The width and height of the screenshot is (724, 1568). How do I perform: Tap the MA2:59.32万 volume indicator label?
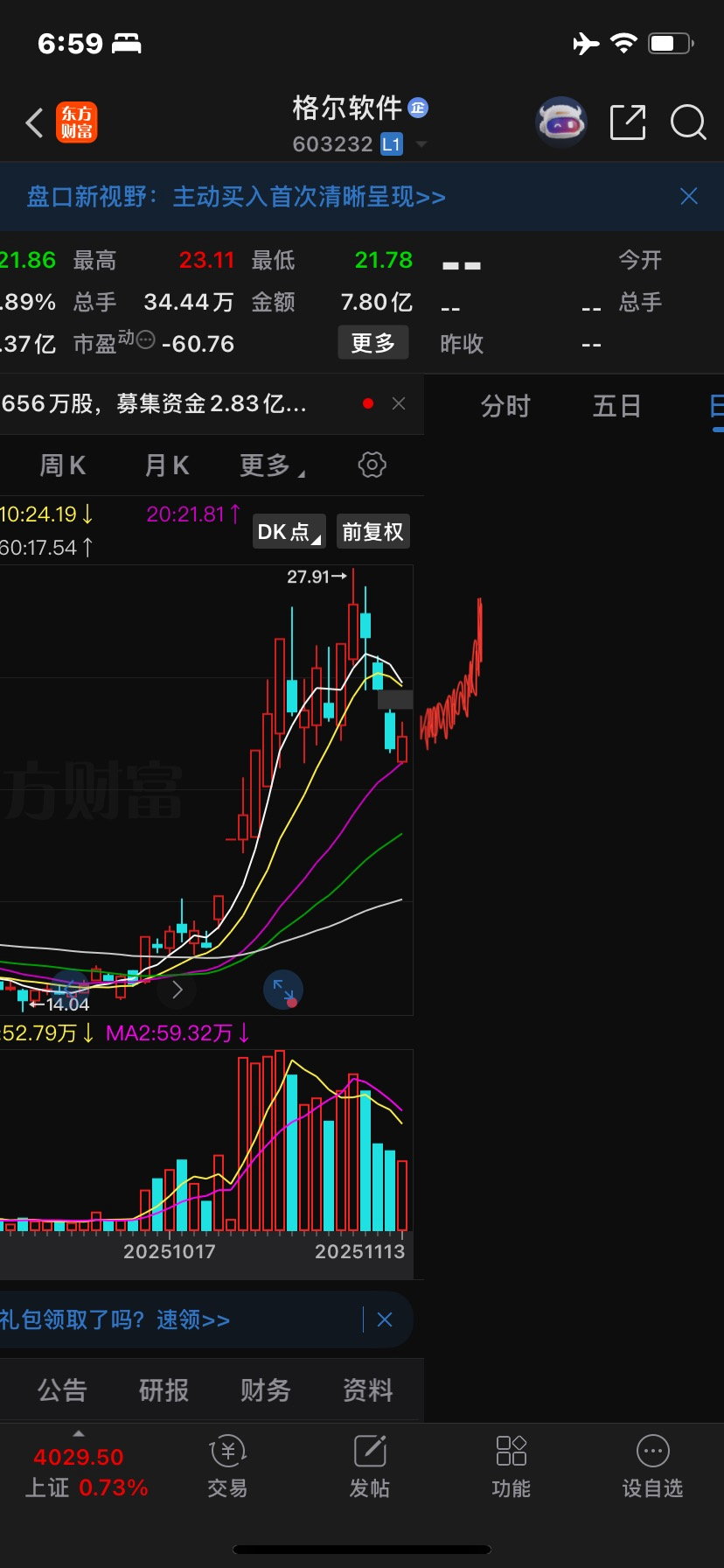(x=178, y=1033)
